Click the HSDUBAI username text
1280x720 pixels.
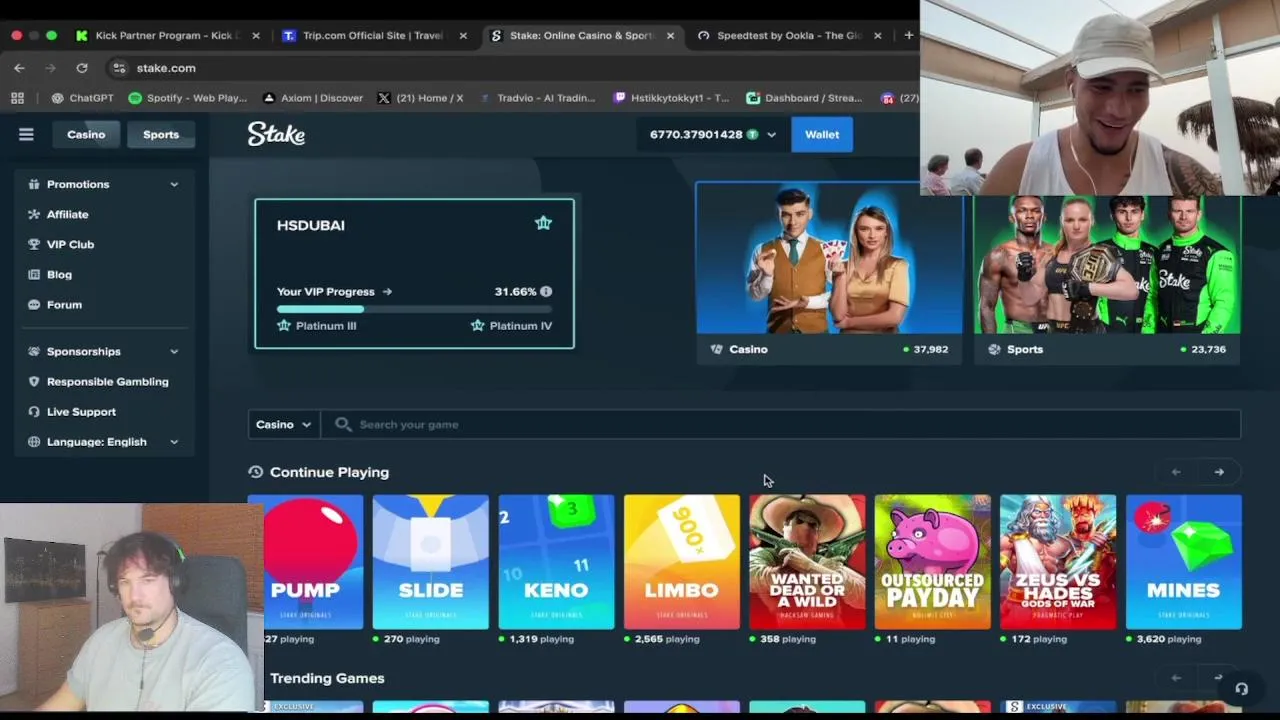pyautogui.click(x=311, y=225)
